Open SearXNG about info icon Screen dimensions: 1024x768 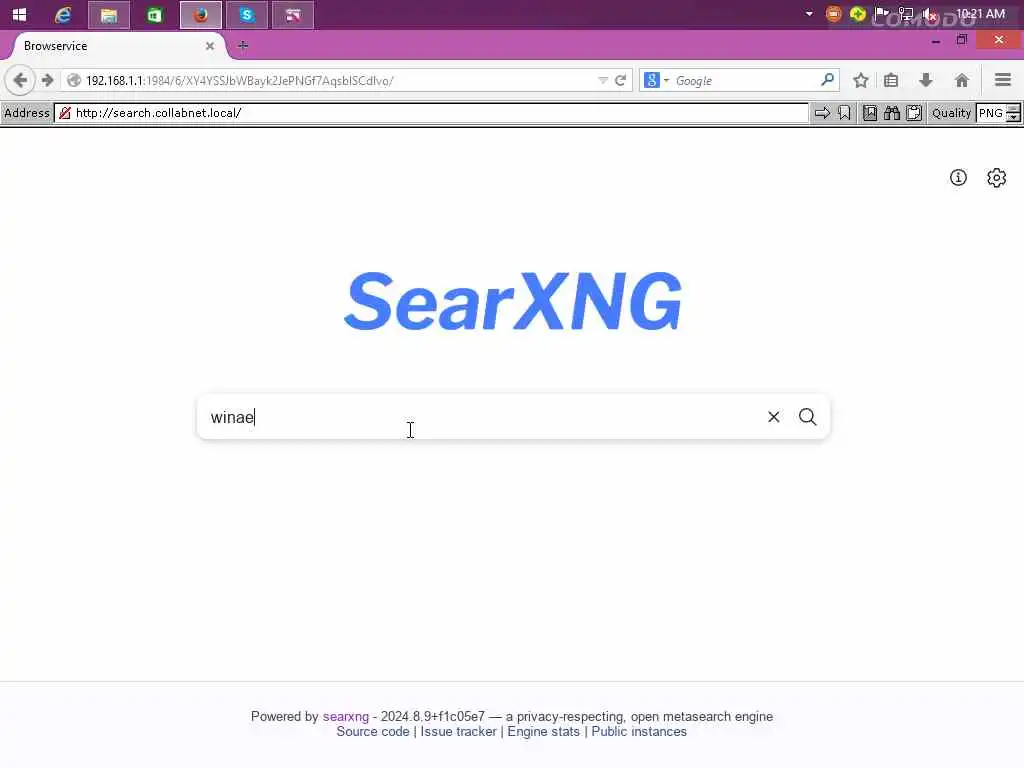[x=958, y=178]
